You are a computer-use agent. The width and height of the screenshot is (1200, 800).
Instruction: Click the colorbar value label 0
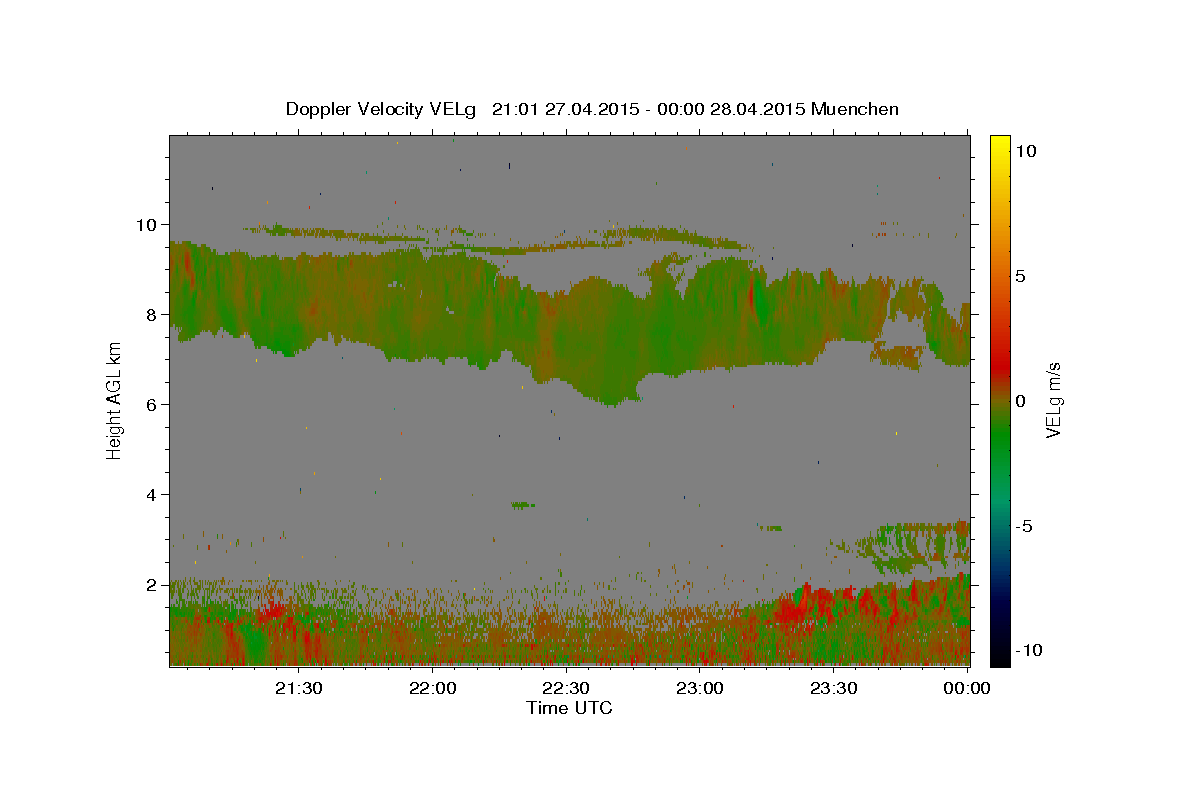pos(1022,400)
